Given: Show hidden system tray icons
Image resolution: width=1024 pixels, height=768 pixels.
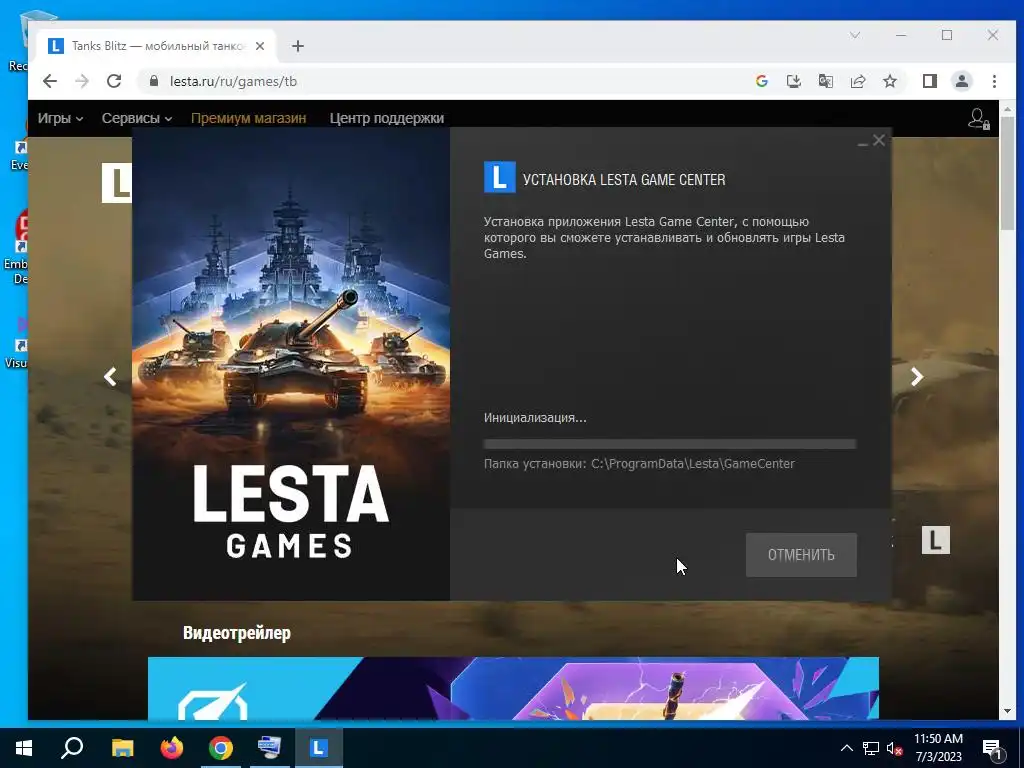Looking at the screenshot, I should 846,748.
